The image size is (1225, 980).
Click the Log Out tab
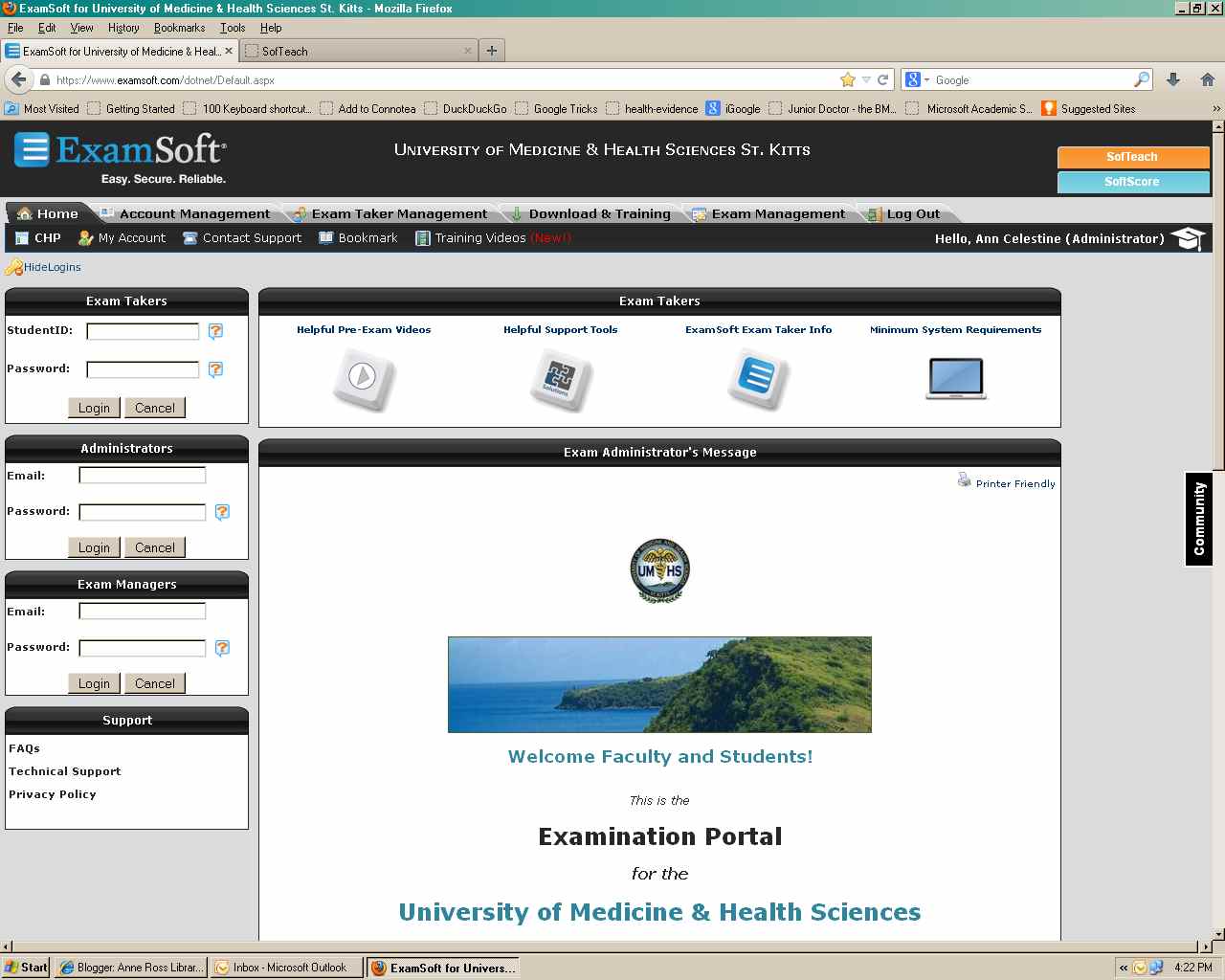click(x=904, y=213)
